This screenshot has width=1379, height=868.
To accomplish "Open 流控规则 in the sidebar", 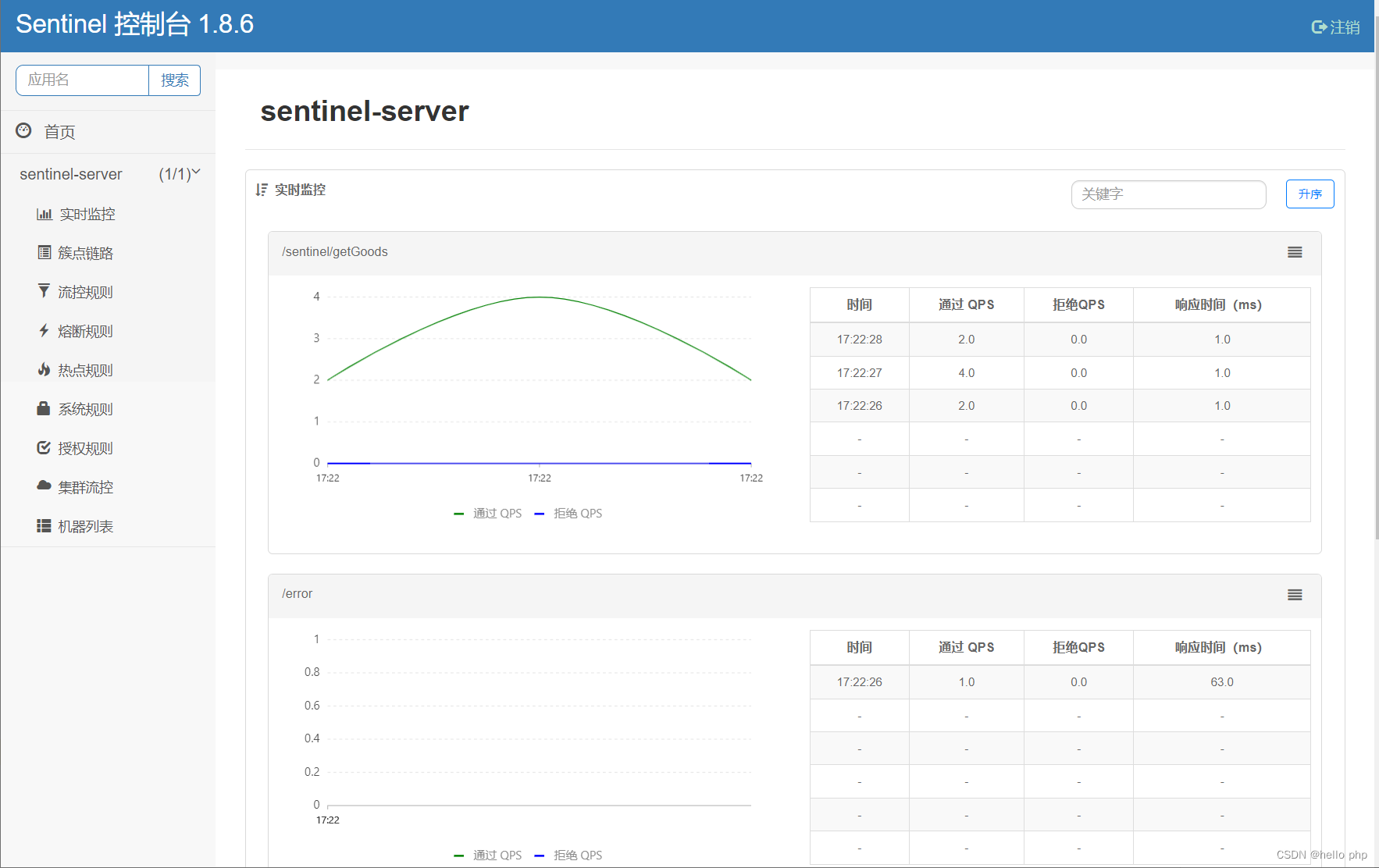I will pyautogui.click(x=86, y=292).
